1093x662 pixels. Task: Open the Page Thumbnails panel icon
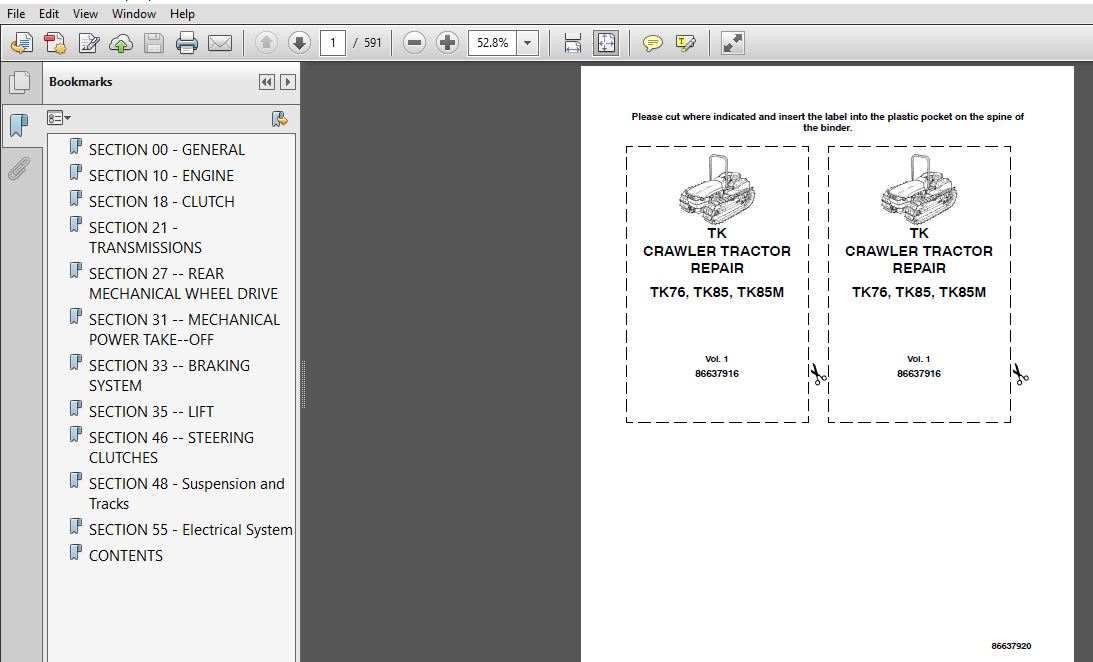(20, 82)
